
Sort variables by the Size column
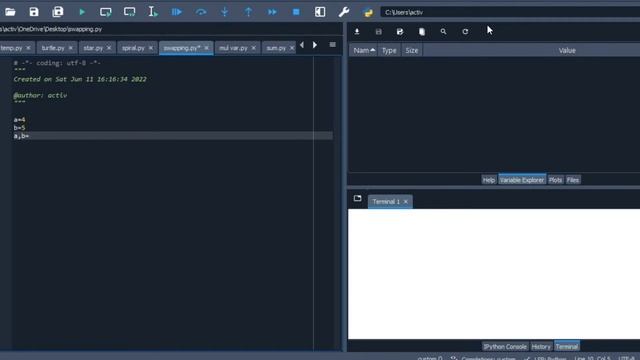[411, 50]
